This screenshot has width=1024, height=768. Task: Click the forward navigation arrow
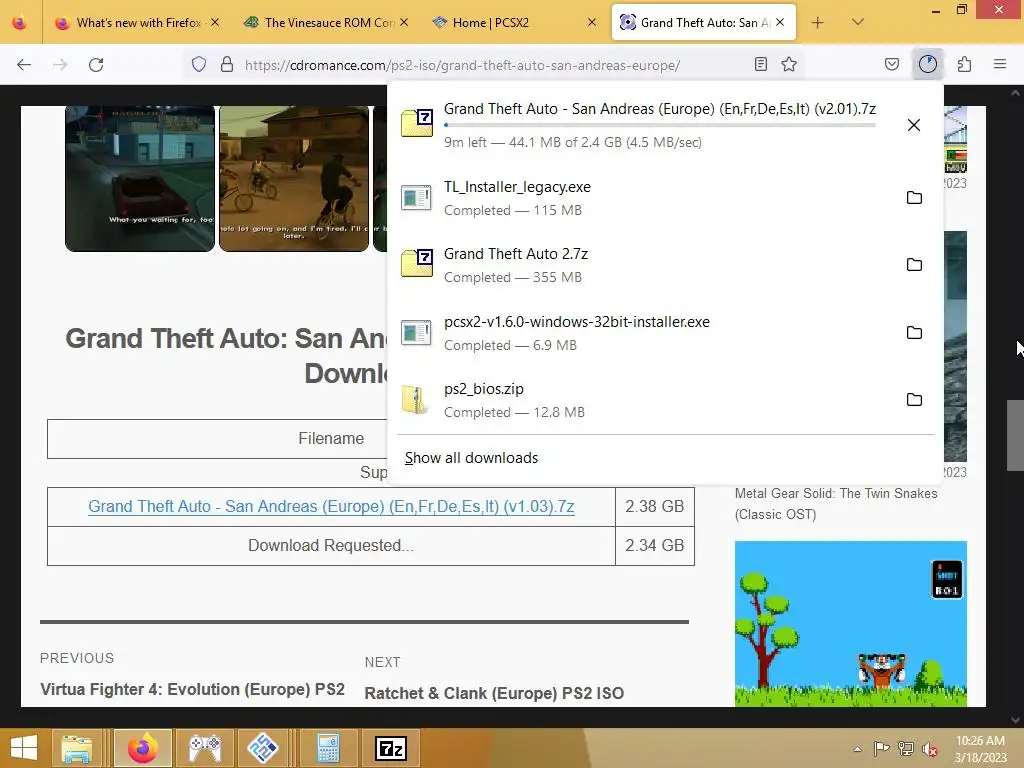pyautogui.click(x=60, y=64)
